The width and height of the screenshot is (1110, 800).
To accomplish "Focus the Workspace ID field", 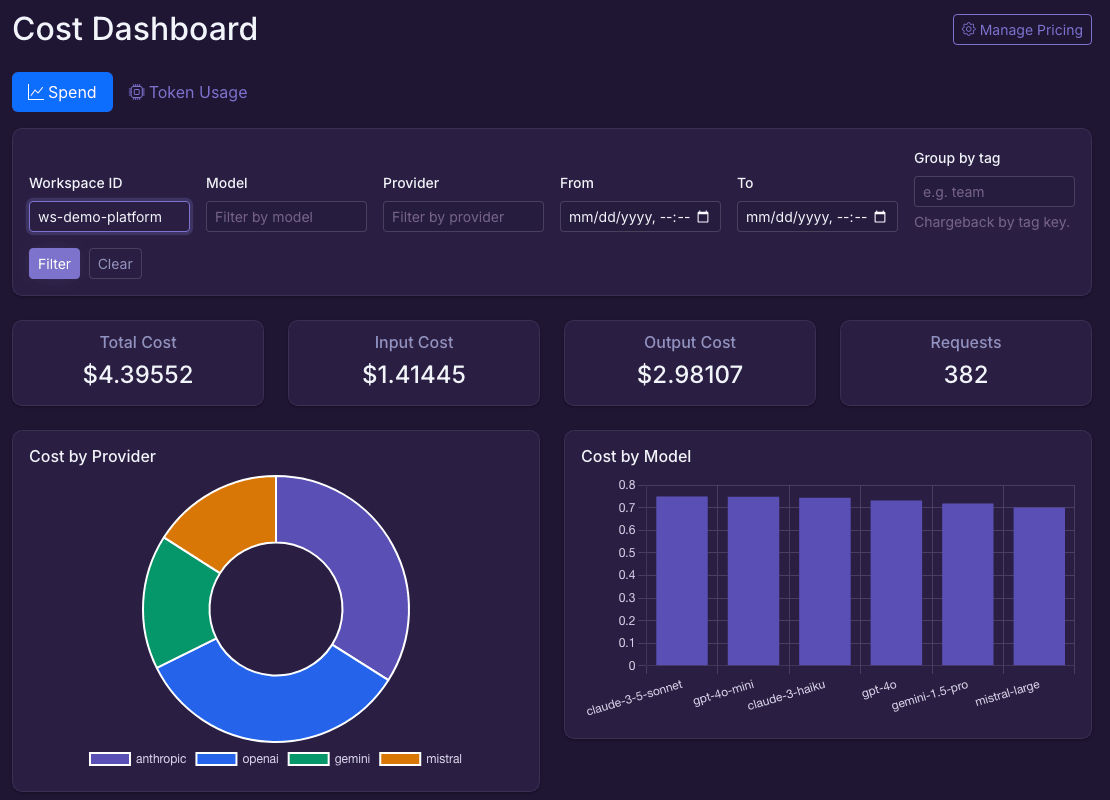I will (x=110, y=217).
